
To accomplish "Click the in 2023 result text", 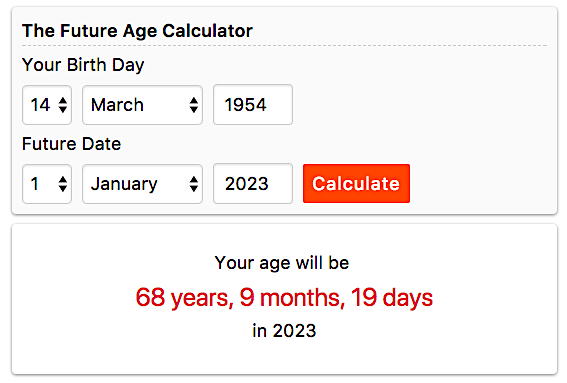I will (x=284, y=331).
